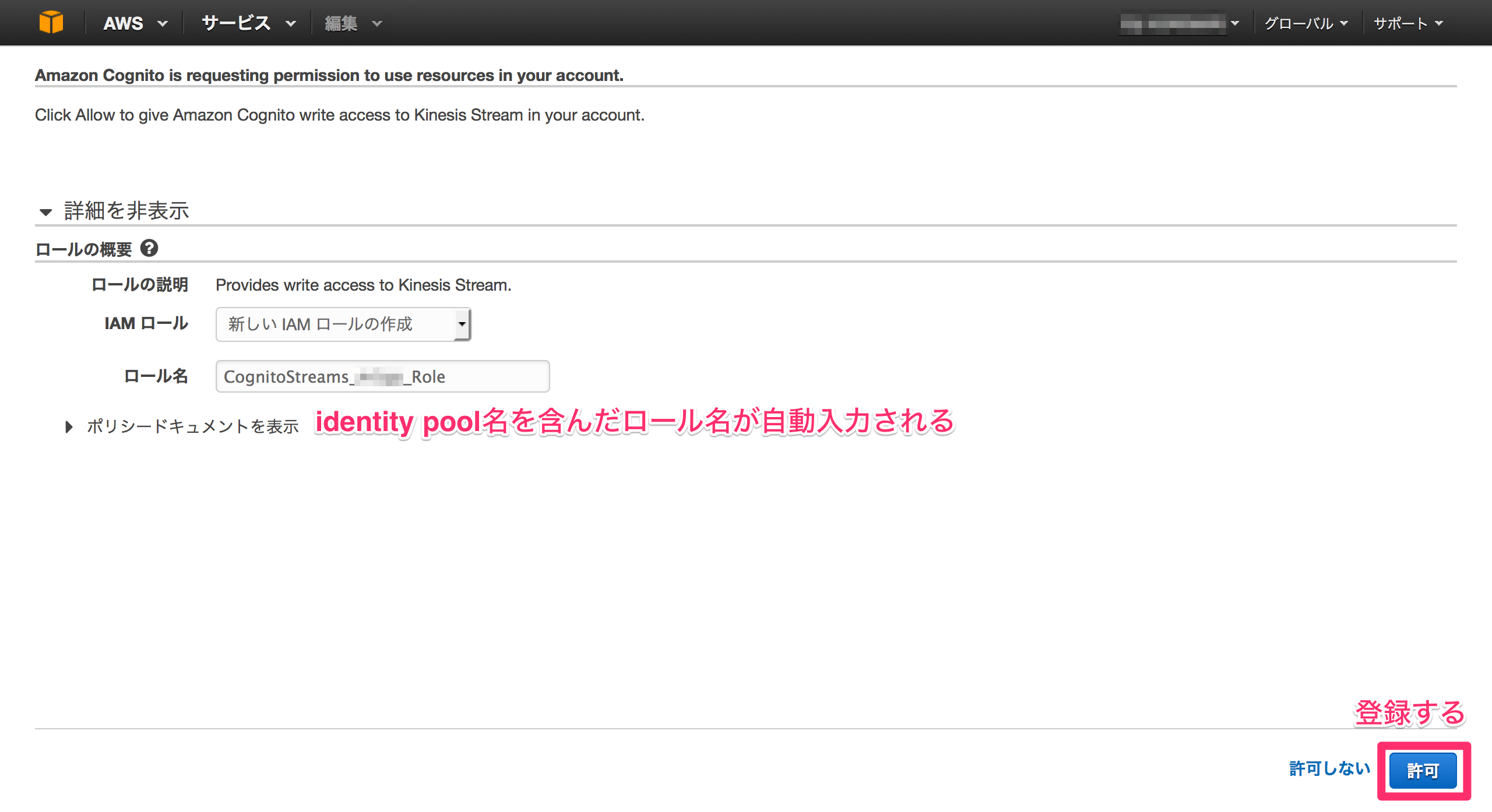Click the blue 許可 button
This screenshot has width=1492, height=812.
coord(1423,770)
